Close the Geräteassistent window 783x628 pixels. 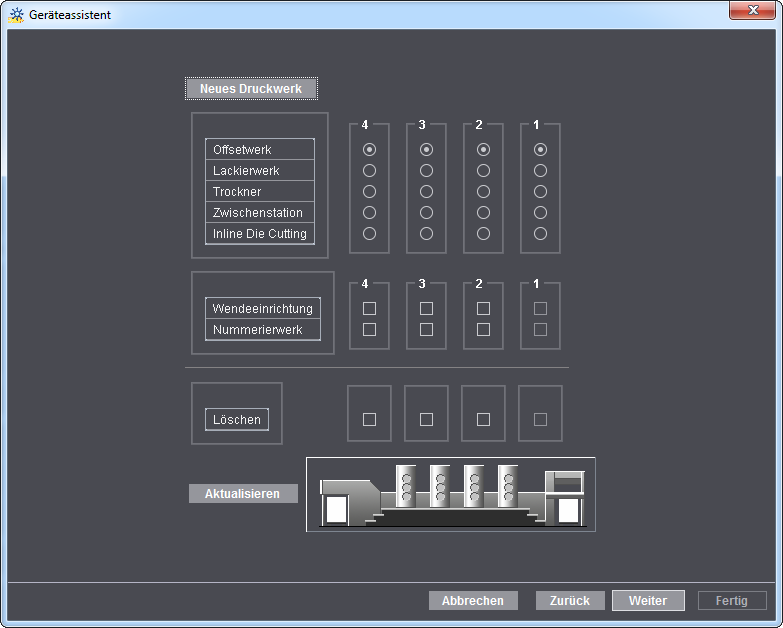tap(753, 10)
